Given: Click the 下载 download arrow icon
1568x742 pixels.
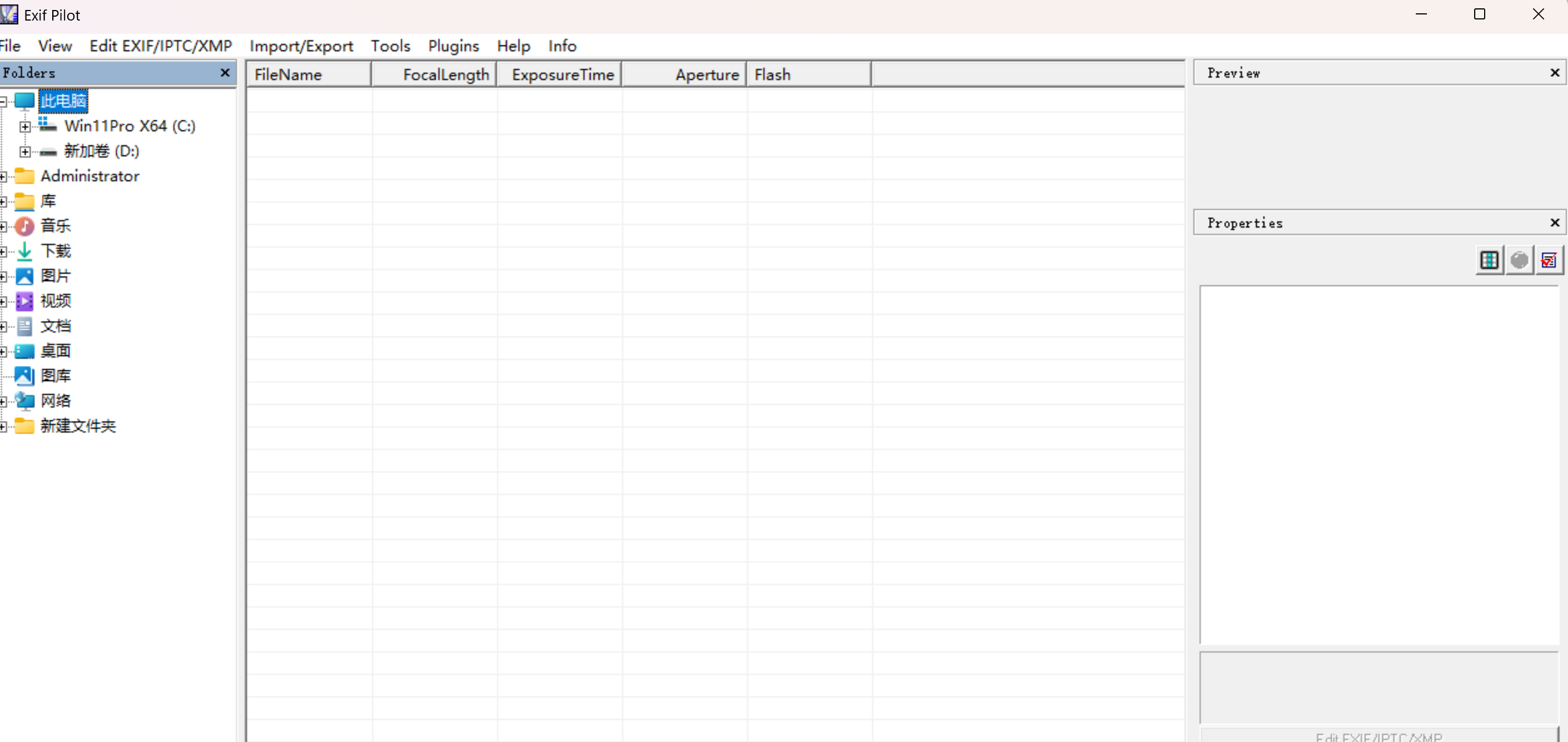Looking at the screenshot, I should (24, 251).
